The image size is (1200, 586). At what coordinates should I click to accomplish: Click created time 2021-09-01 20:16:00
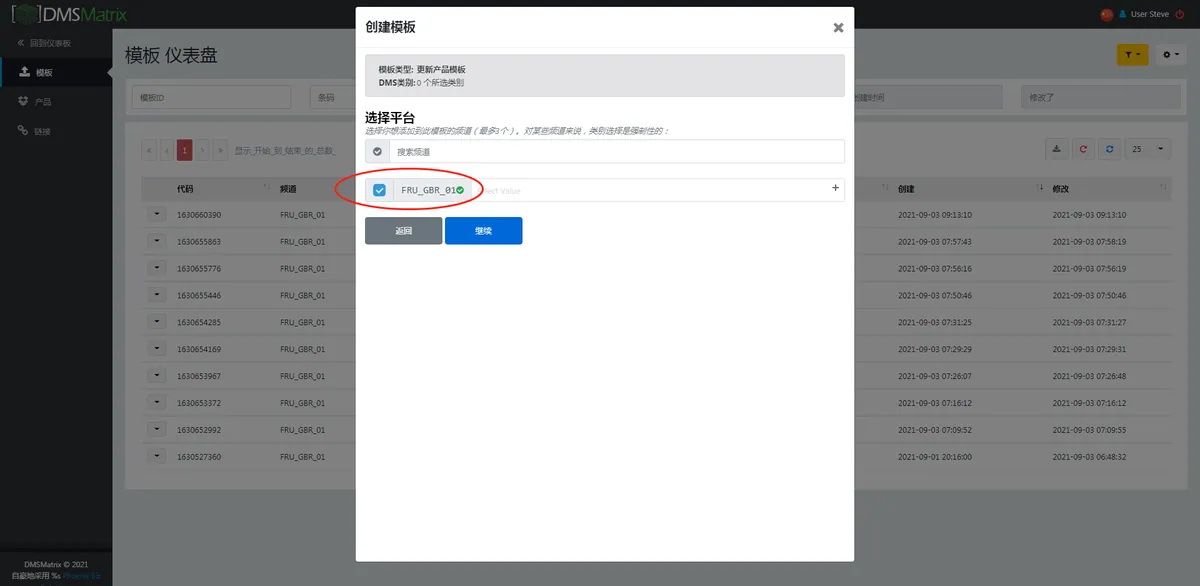point(935,456)
